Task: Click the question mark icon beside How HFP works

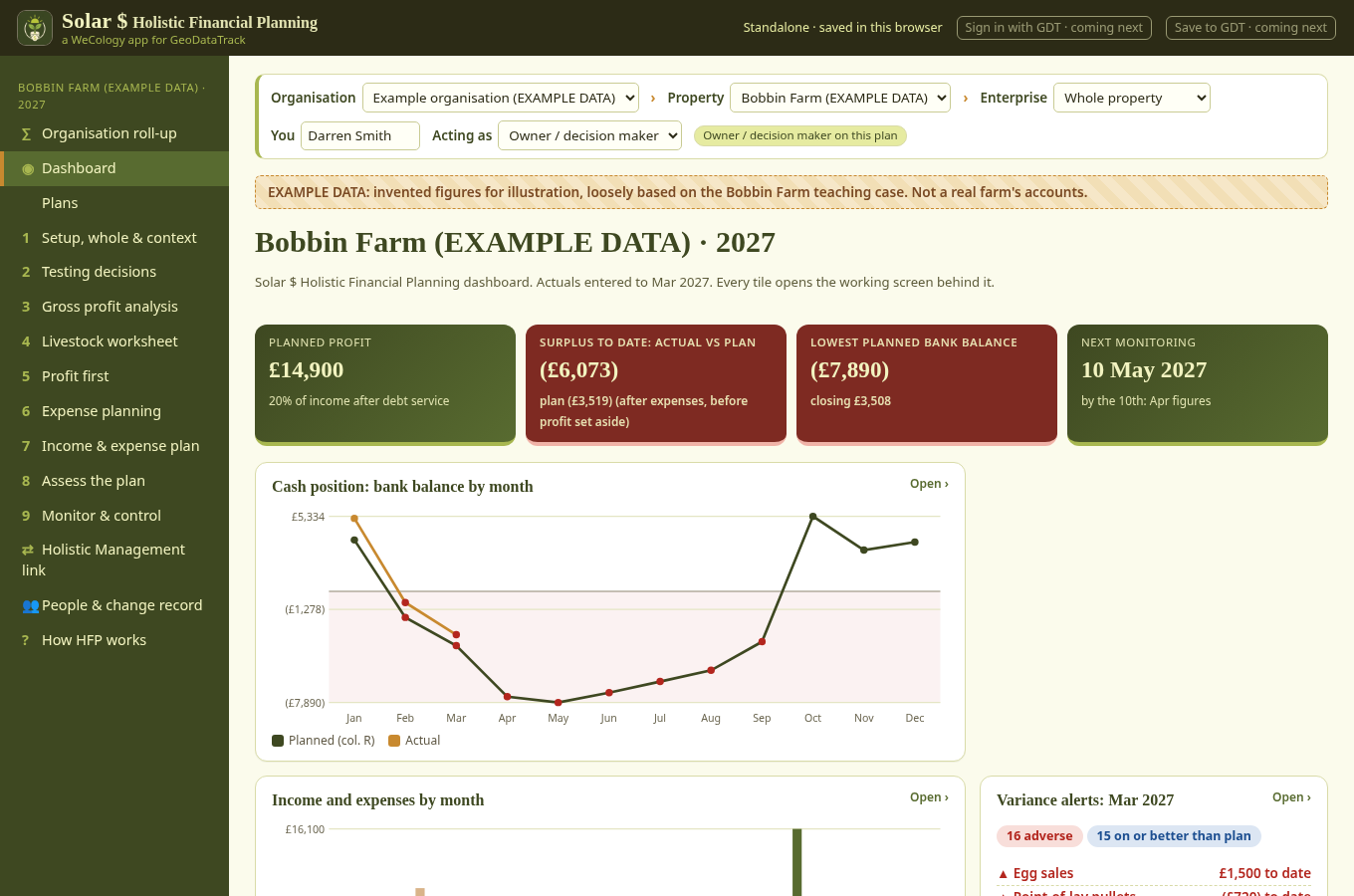Action: (x=26, y=640)
